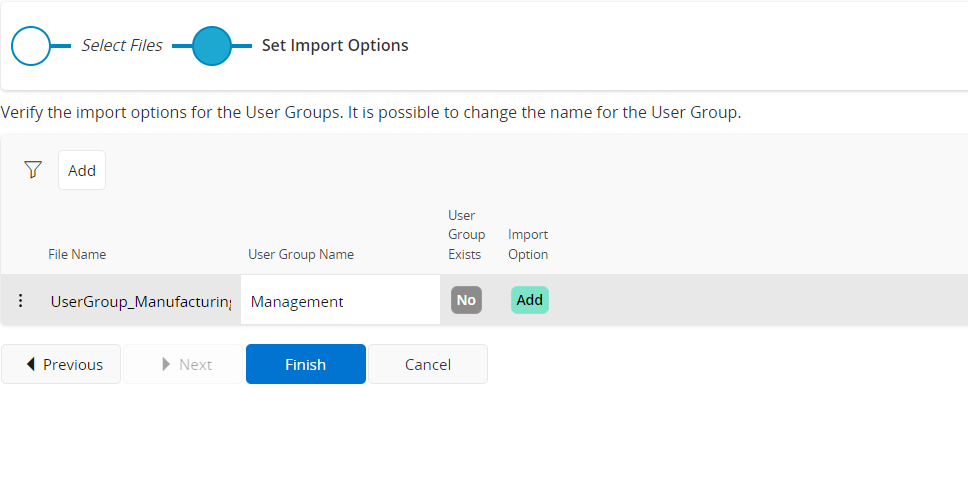Click the Management user group name field

[339, 301]
